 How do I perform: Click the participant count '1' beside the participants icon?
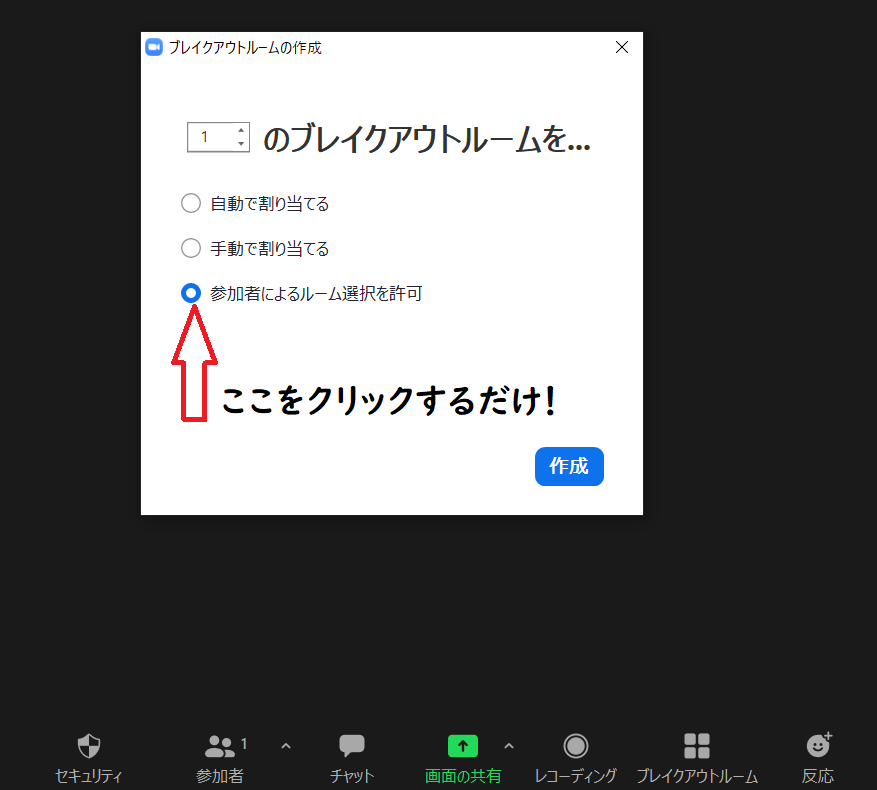coord(244,744)
